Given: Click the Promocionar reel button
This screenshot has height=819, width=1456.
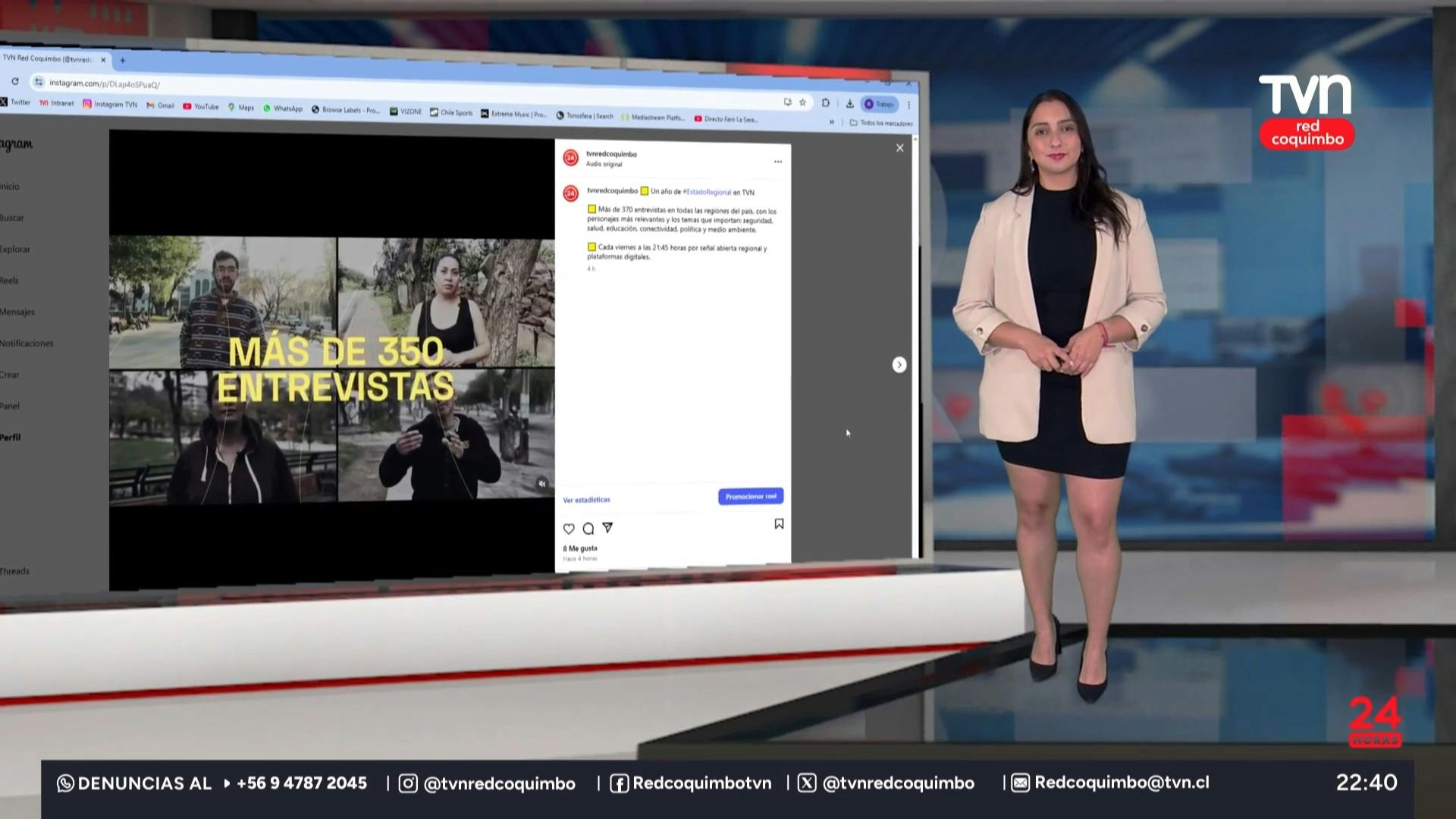Looking at the screenshot, I should point(751,497).
